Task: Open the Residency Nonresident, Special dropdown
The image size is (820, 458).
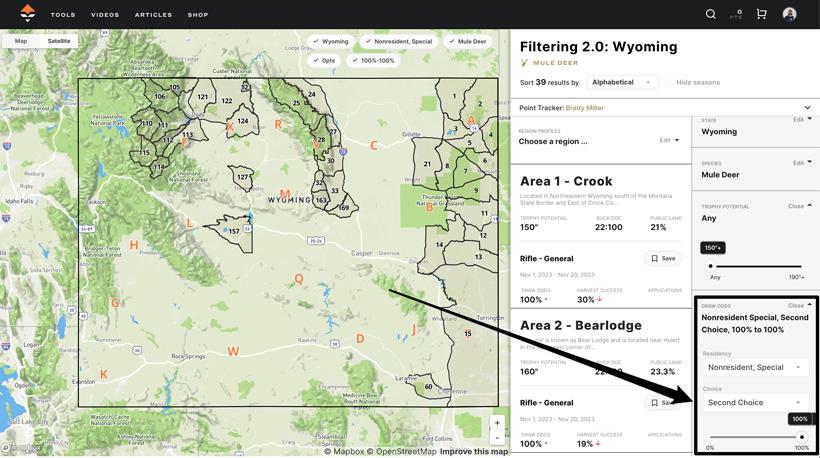Action: pyautogui.click(x=754, y=368)
